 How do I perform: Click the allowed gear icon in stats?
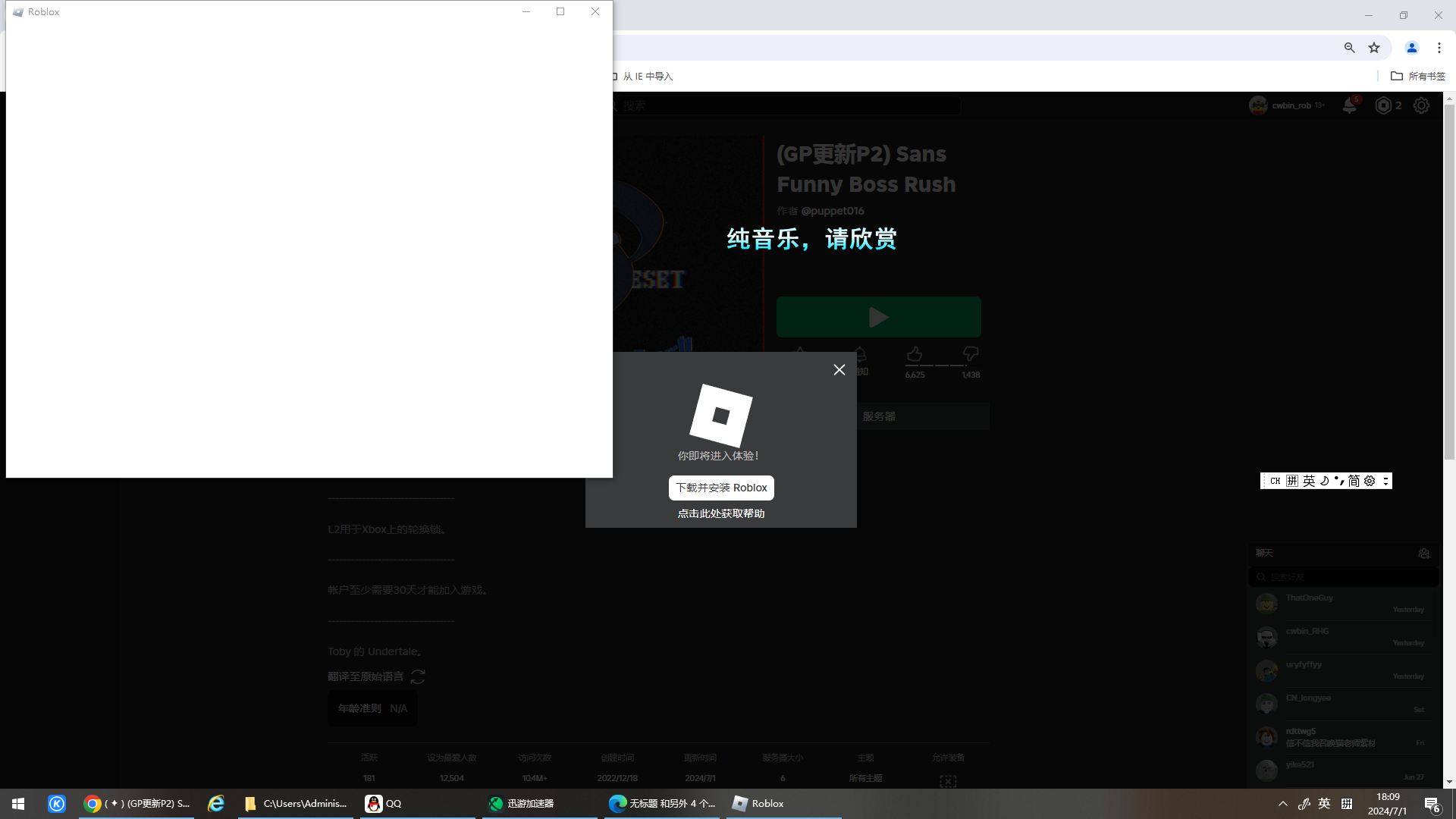coord(948,780)
